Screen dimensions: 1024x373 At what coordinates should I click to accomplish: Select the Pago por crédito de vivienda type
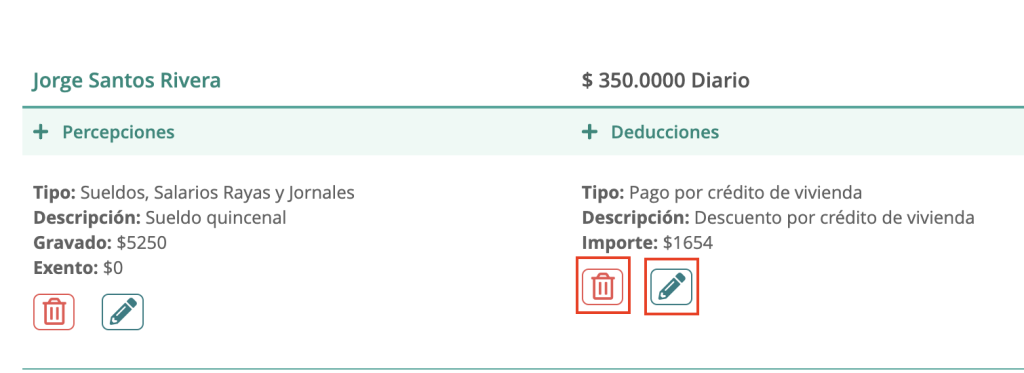[722, 193]
